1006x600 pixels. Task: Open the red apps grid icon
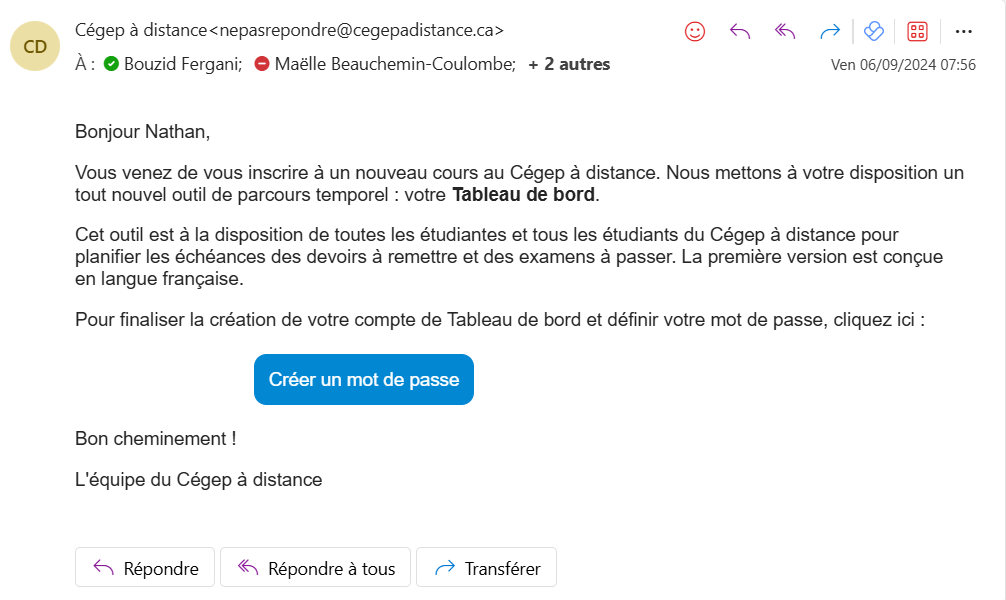click(x=917, y=31)
